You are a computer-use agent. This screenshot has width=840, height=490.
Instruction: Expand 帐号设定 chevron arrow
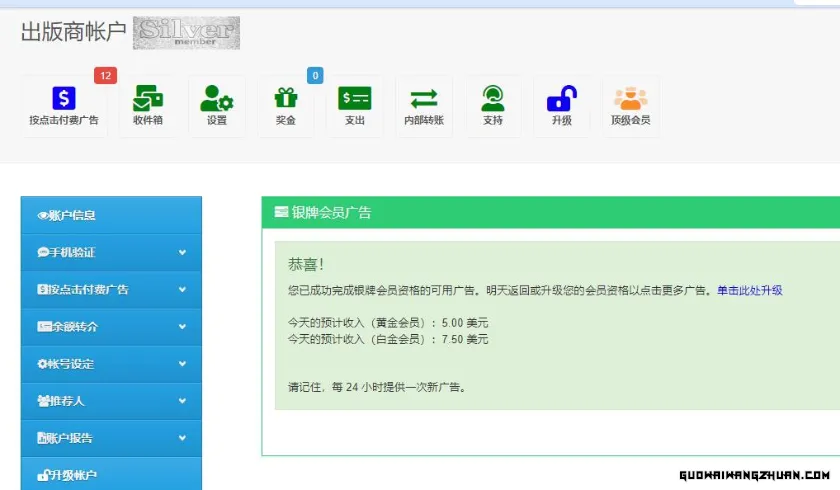(x=182, y=364)
